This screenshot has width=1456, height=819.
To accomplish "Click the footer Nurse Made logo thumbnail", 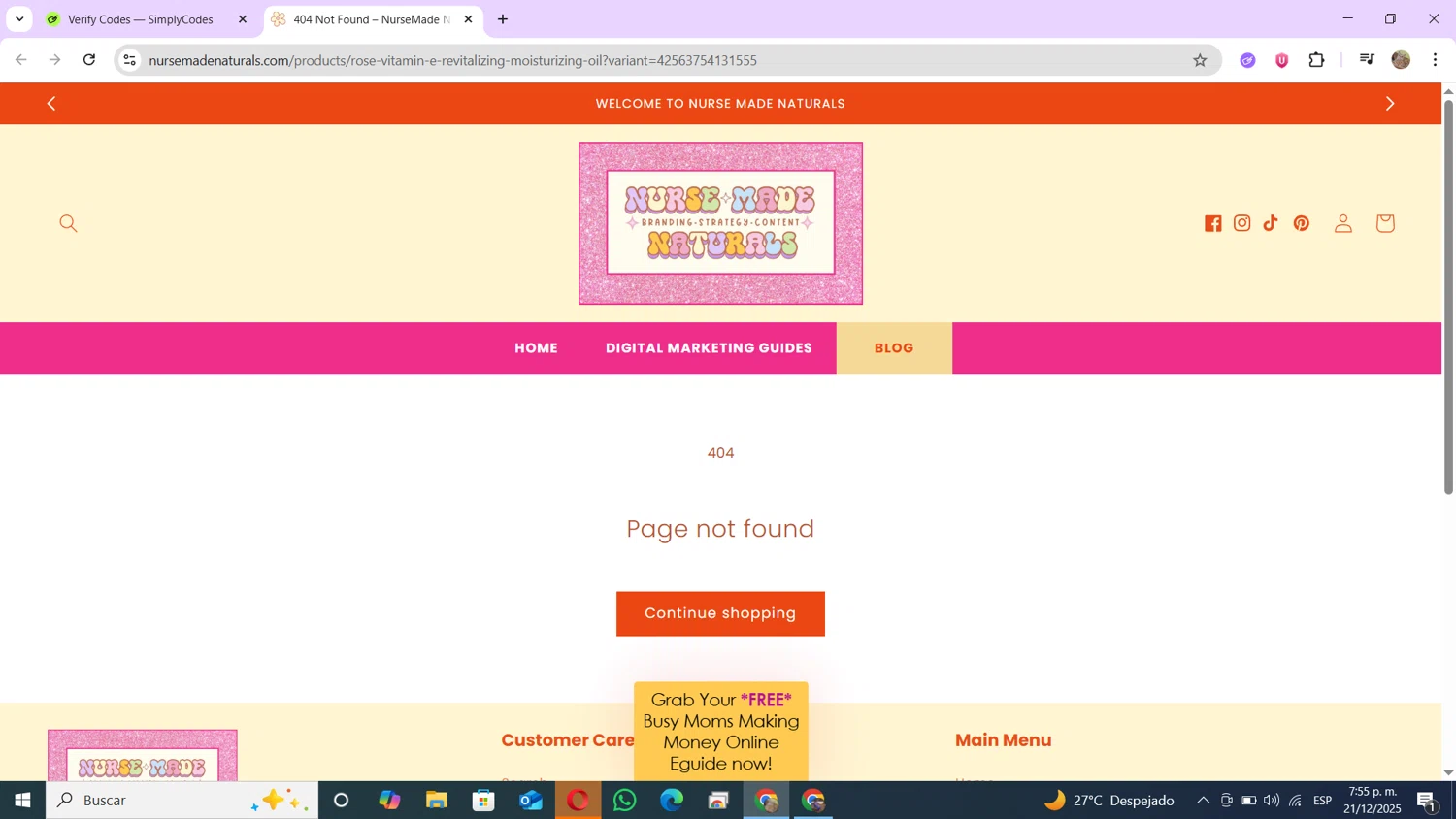I will (x=143, y=756).
